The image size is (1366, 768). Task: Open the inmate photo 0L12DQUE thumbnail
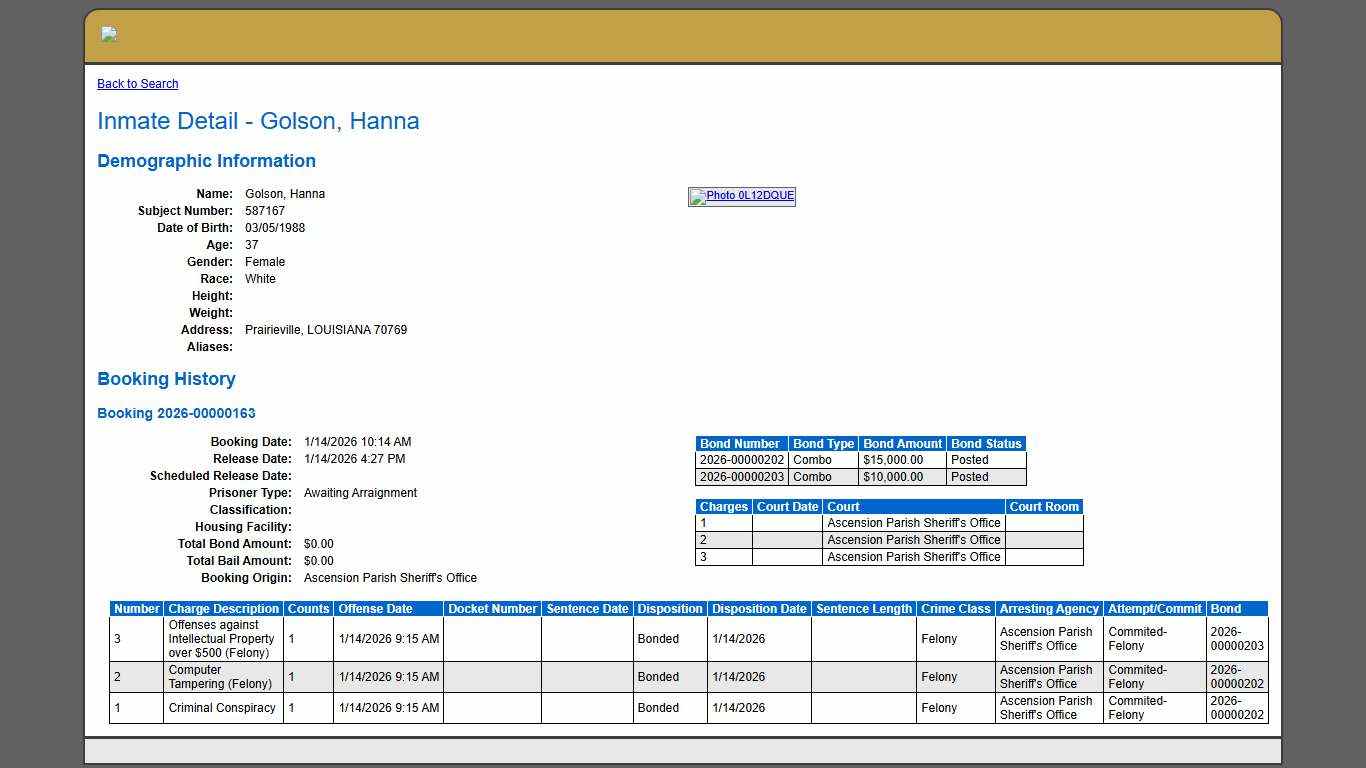(x=742, y=196)
